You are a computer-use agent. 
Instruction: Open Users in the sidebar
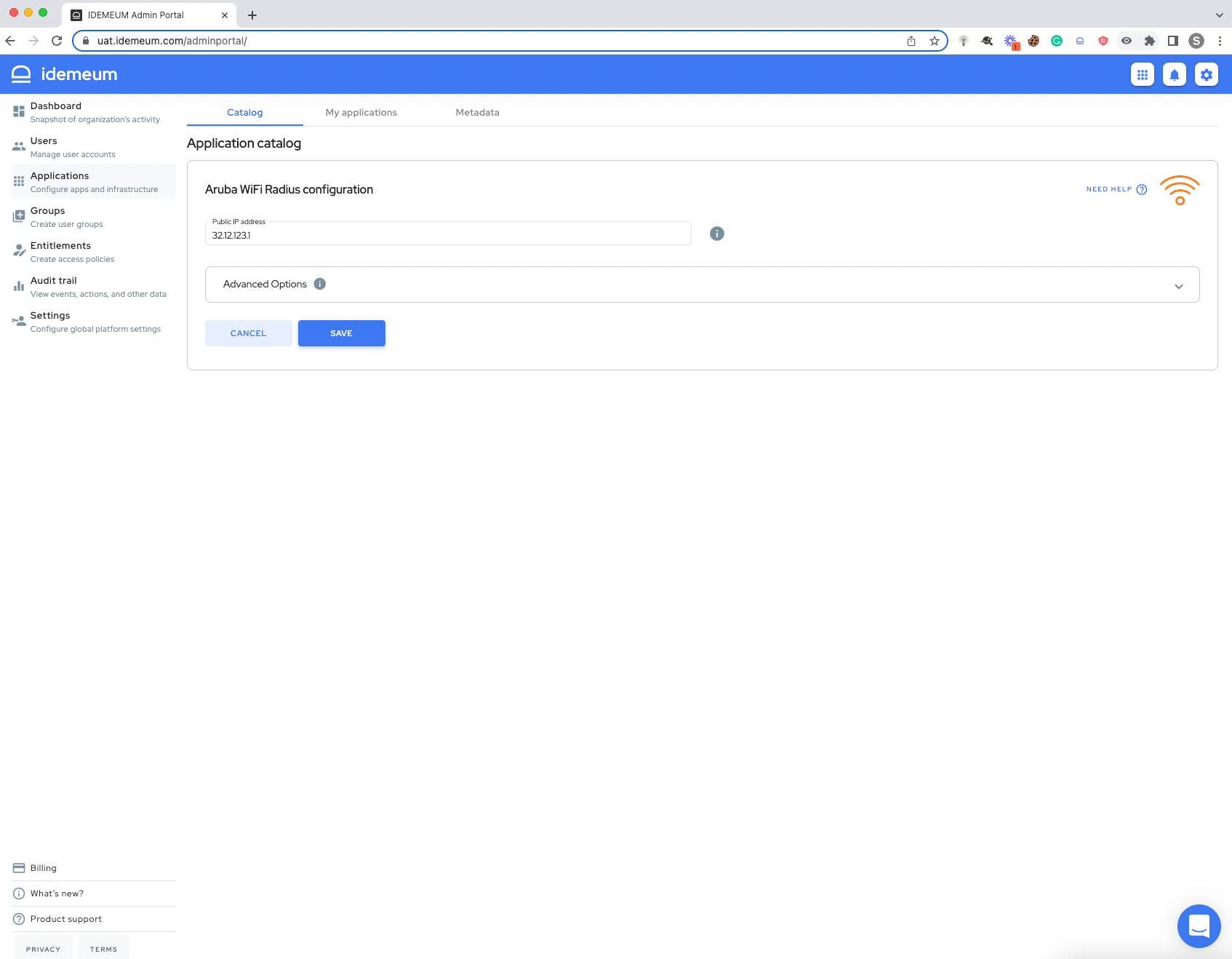[94, 147]
